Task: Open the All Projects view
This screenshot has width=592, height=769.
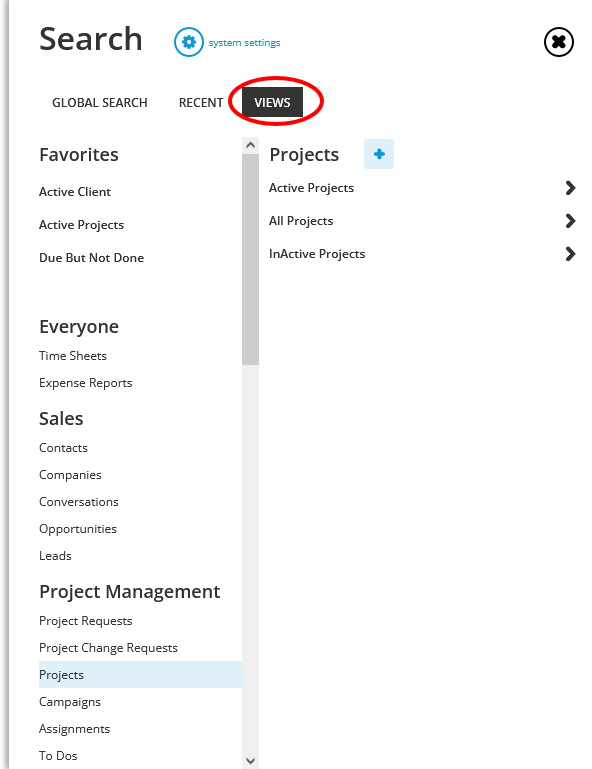Action: pos(301,221)
